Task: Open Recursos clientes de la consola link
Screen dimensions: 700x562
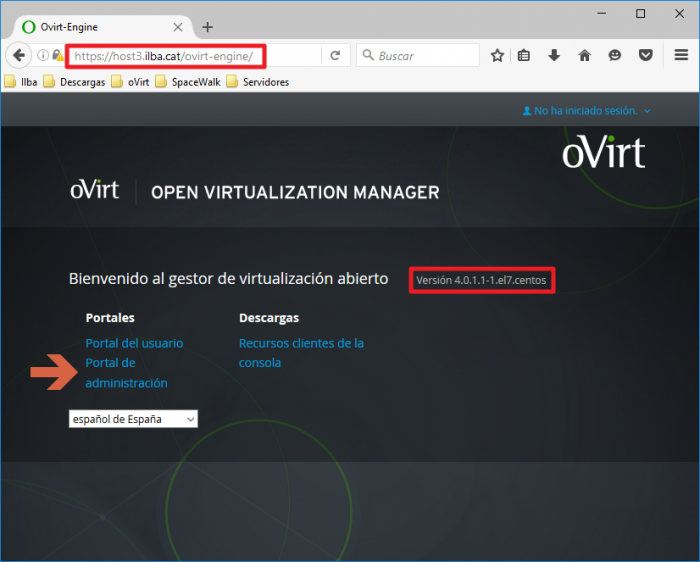Action: pyautogui.click(x=301, y=353)
